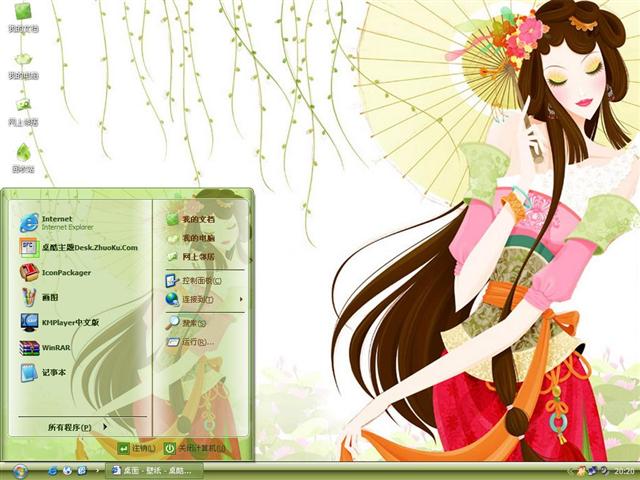Expand 连接到(T) submenu
This screenshot has height=480, width=640.
(204, 299)
